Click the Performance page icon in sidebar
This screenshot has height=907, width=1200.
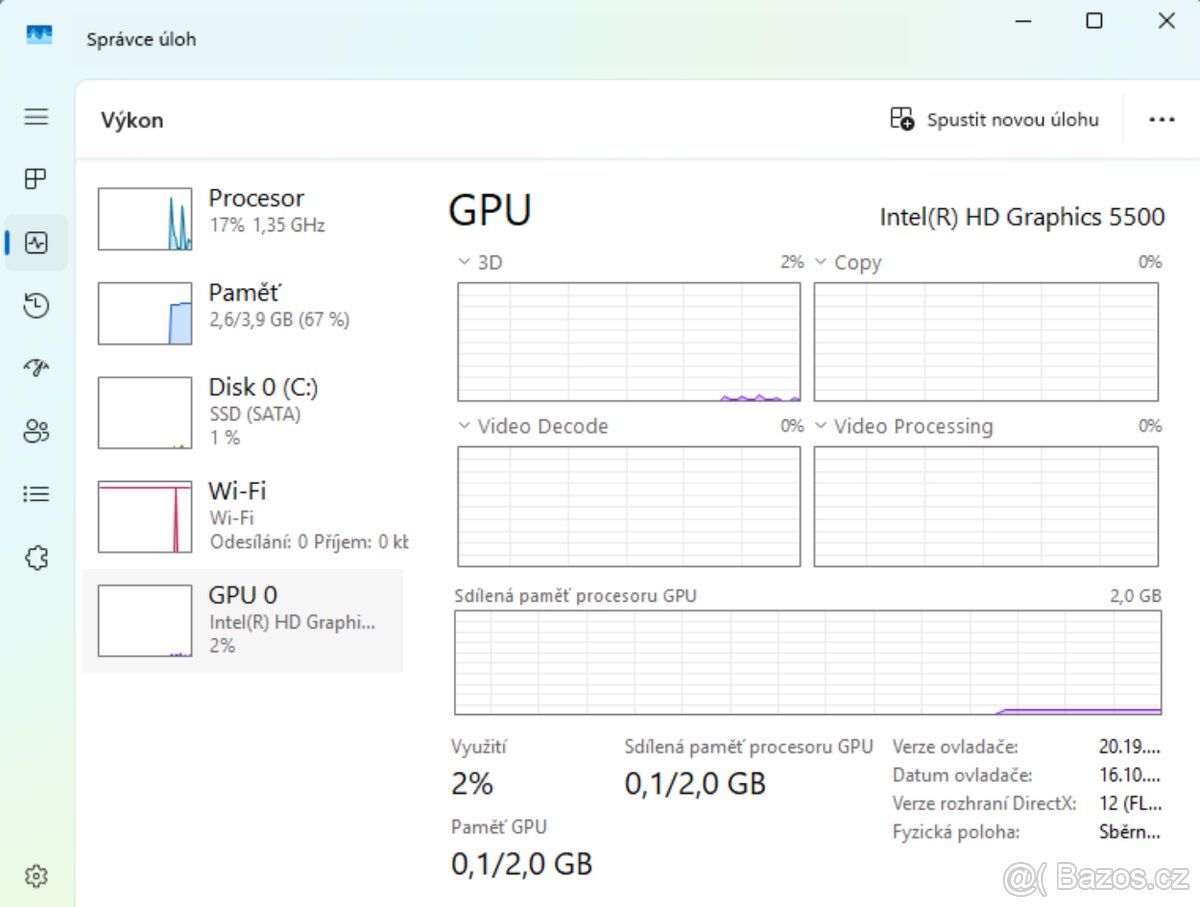pyautogui.click(x=36, y=243)
